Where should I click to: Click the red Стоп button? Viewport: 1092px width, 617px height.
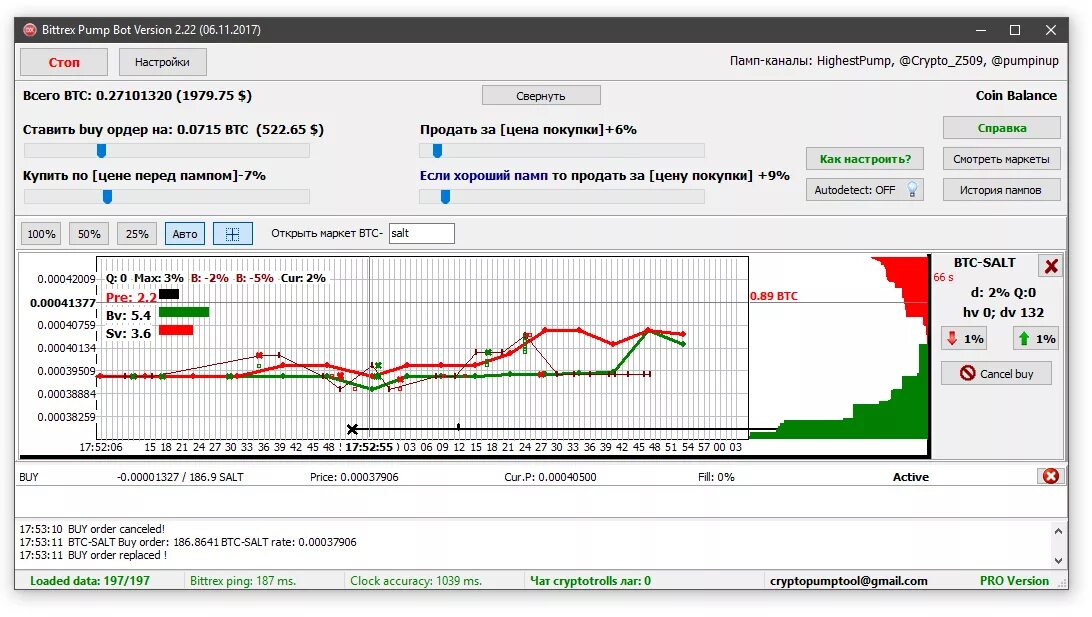coord(64,62)
